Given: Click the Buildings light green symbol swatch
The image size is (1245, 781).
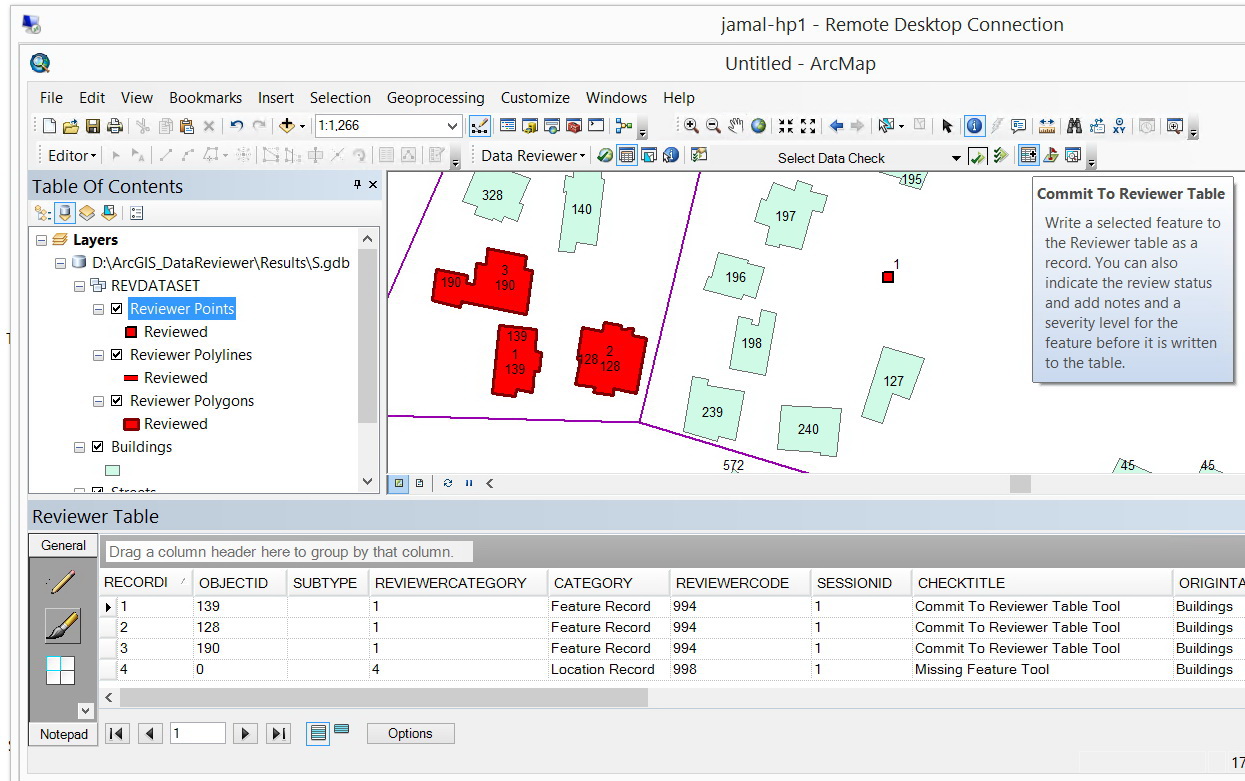Looking at the screenshot, I should click(113, 470).
